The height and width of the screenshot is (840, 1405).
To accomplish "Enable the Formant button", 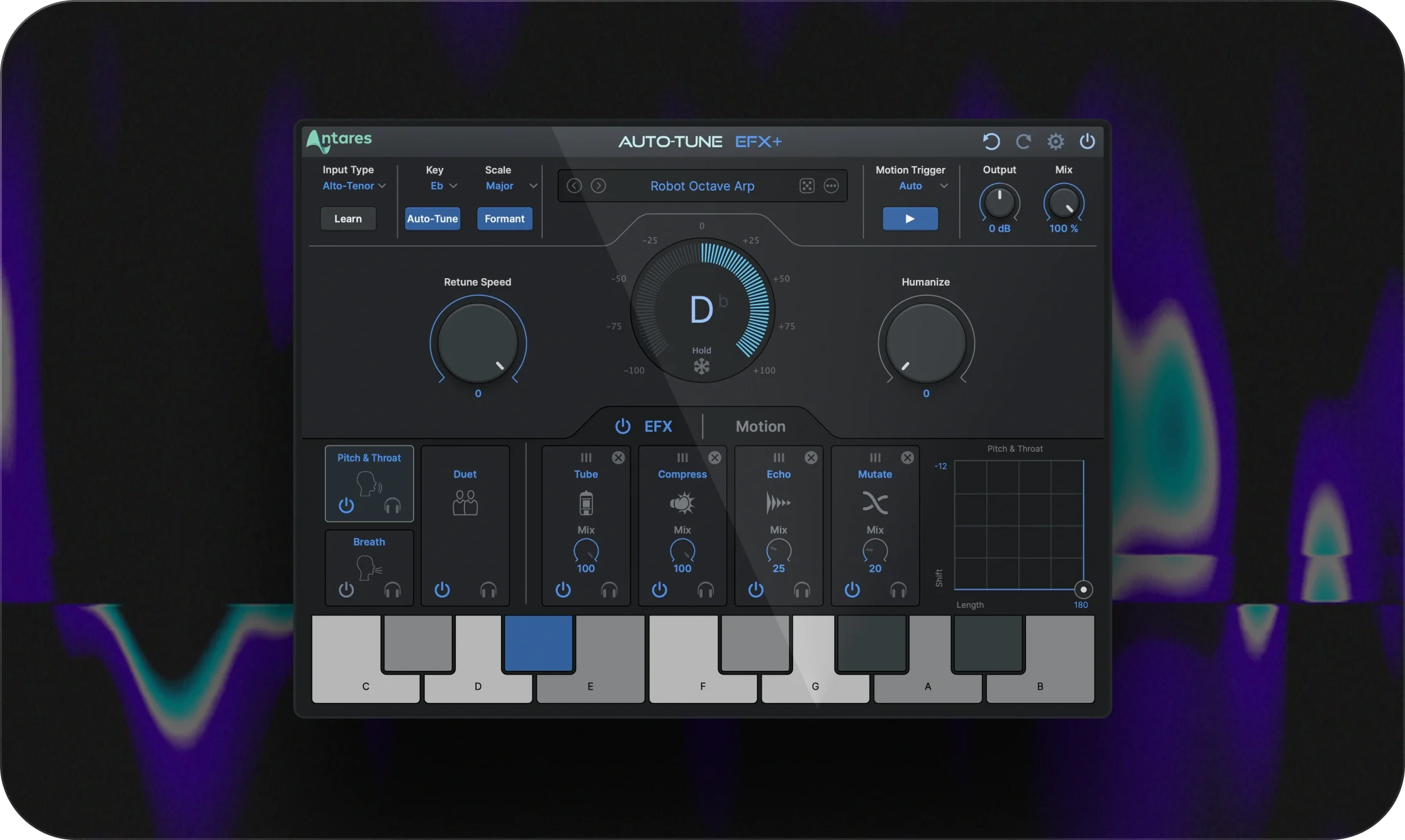I will coord(504,218).
